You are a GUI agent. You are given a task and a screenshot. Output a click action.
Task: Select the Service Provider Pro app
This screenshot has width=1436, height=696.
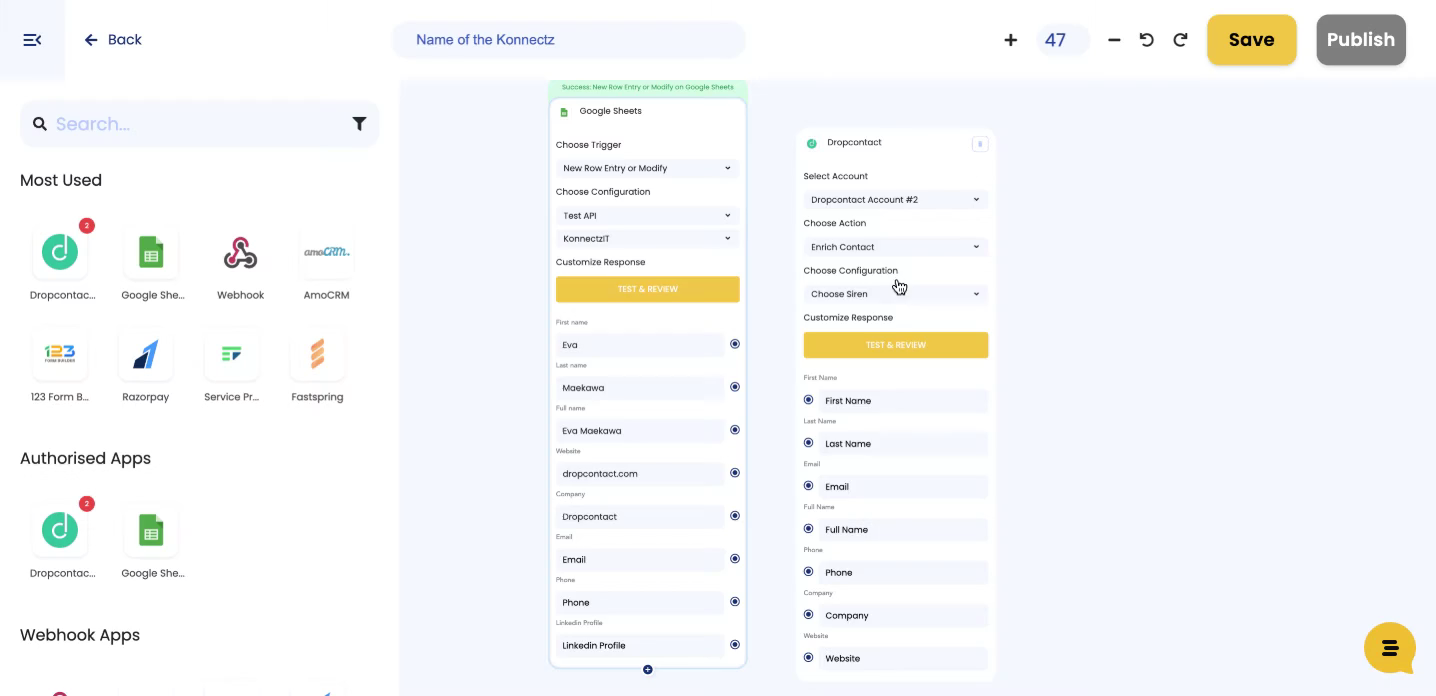pos(232,354)
